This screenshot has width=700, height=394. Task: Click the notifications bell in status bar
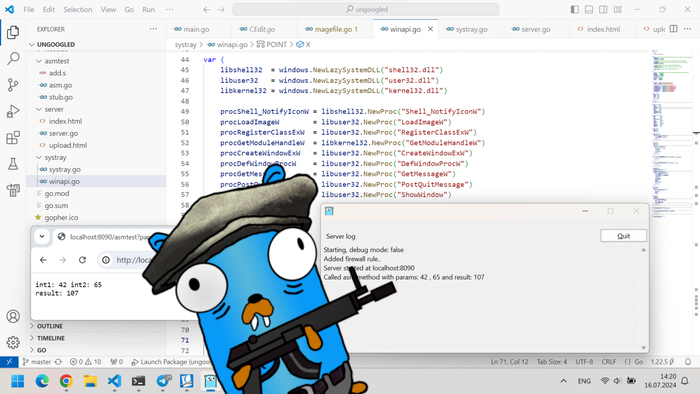click(688, 362)
